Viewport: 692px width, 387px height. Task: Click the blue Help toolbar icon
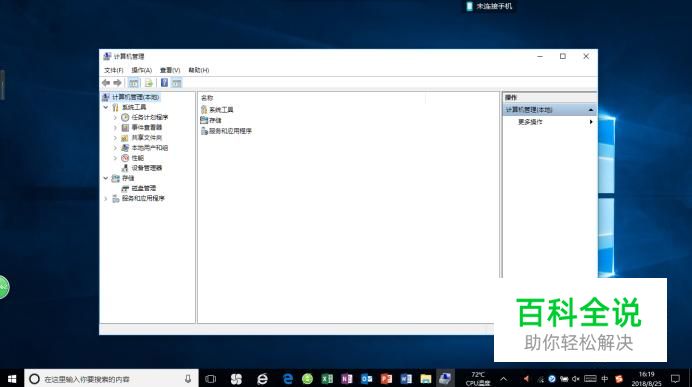tap(164, 83)
